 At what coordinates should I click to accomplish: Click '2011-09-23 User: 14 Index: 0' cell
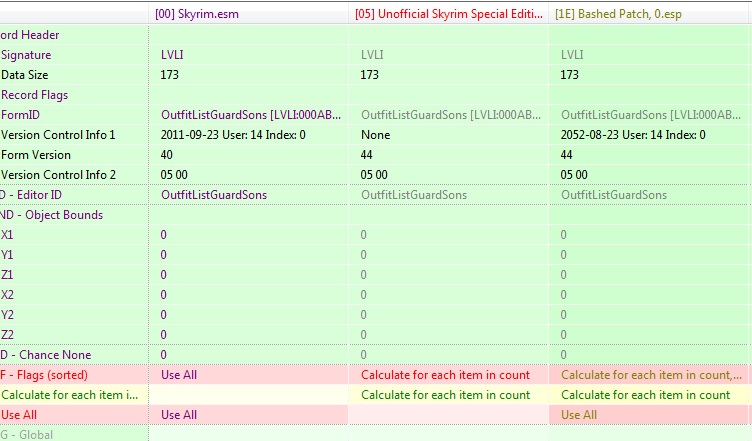coord(233,135)
